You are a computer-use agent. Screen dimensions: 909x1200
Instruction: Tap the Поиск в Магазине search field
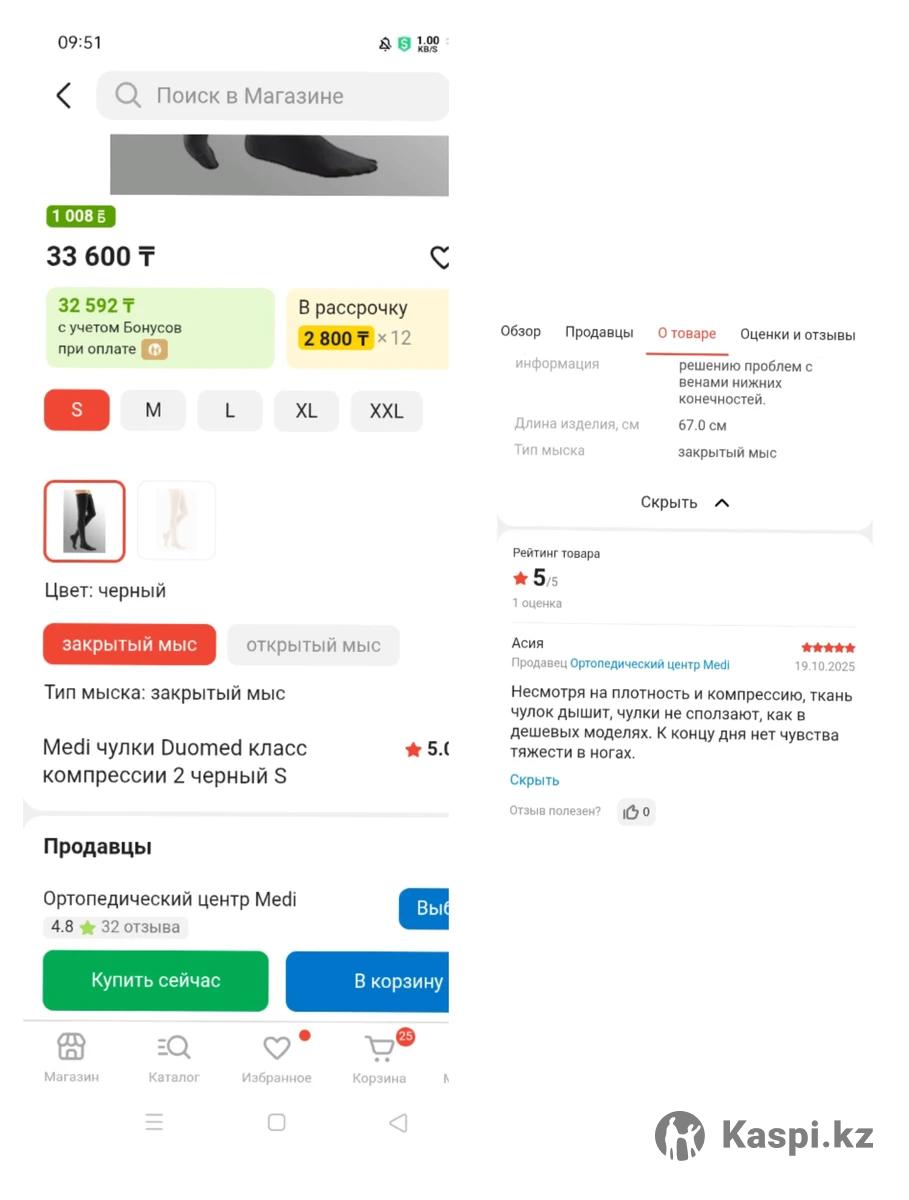[x=272, y=96]
